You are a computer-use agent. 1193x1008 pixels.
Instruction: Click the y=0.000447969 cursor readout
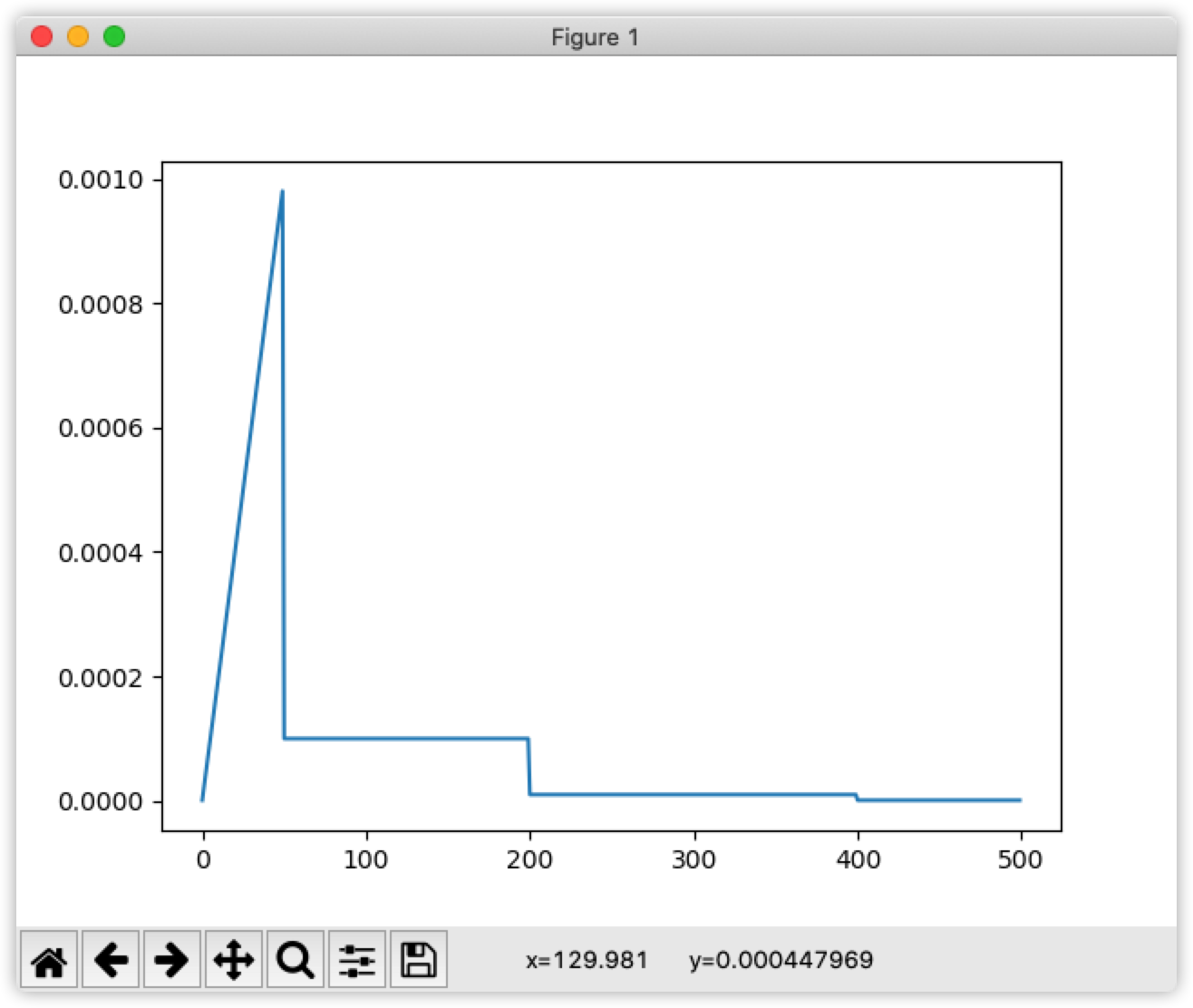click(x=781, y=960)
